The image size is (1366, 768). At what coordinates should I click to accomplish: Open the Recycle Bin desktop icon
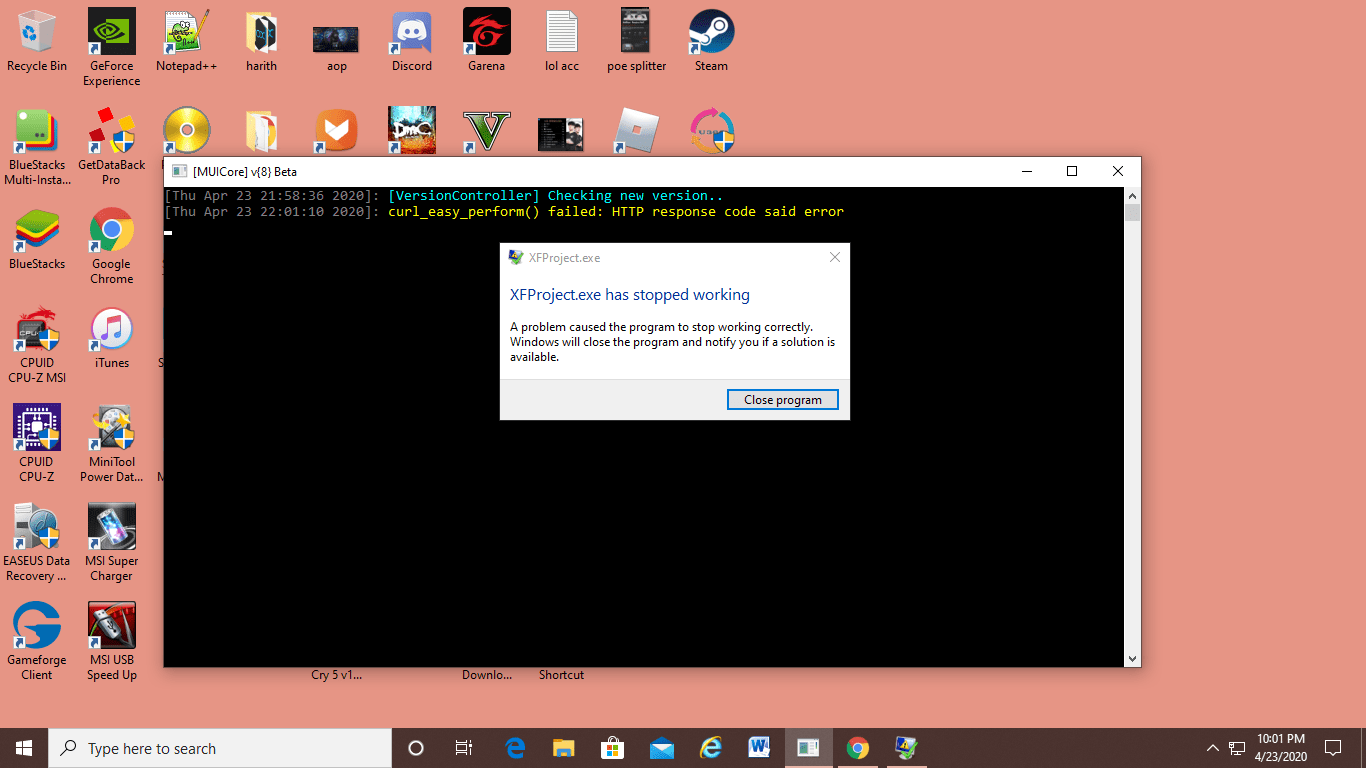point(37,41)
